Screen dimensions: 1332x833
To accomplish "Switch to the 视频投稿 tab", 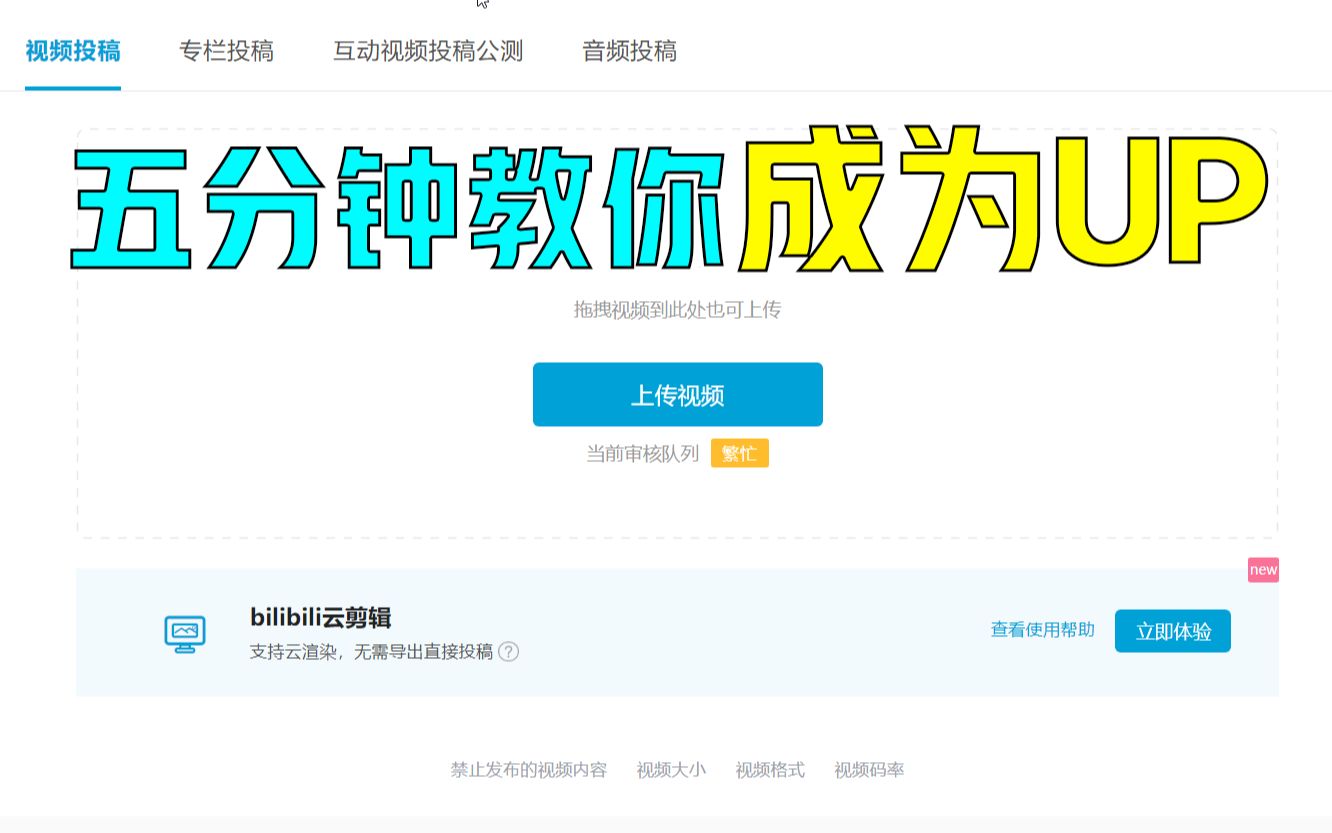I will [x=73, y=51].
